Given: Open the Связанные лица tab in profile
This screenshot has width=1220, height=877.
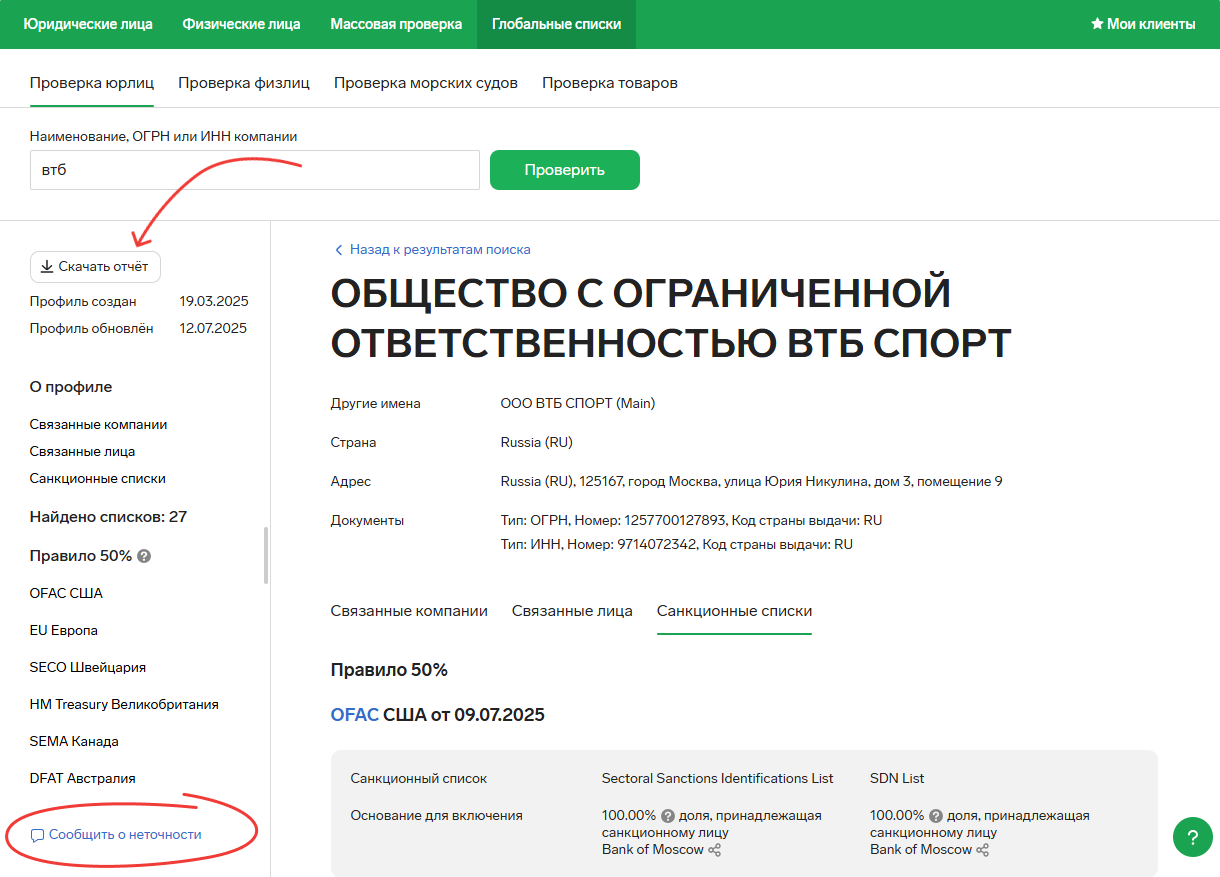Looking at the screenshot, I should tap(572, 611).
